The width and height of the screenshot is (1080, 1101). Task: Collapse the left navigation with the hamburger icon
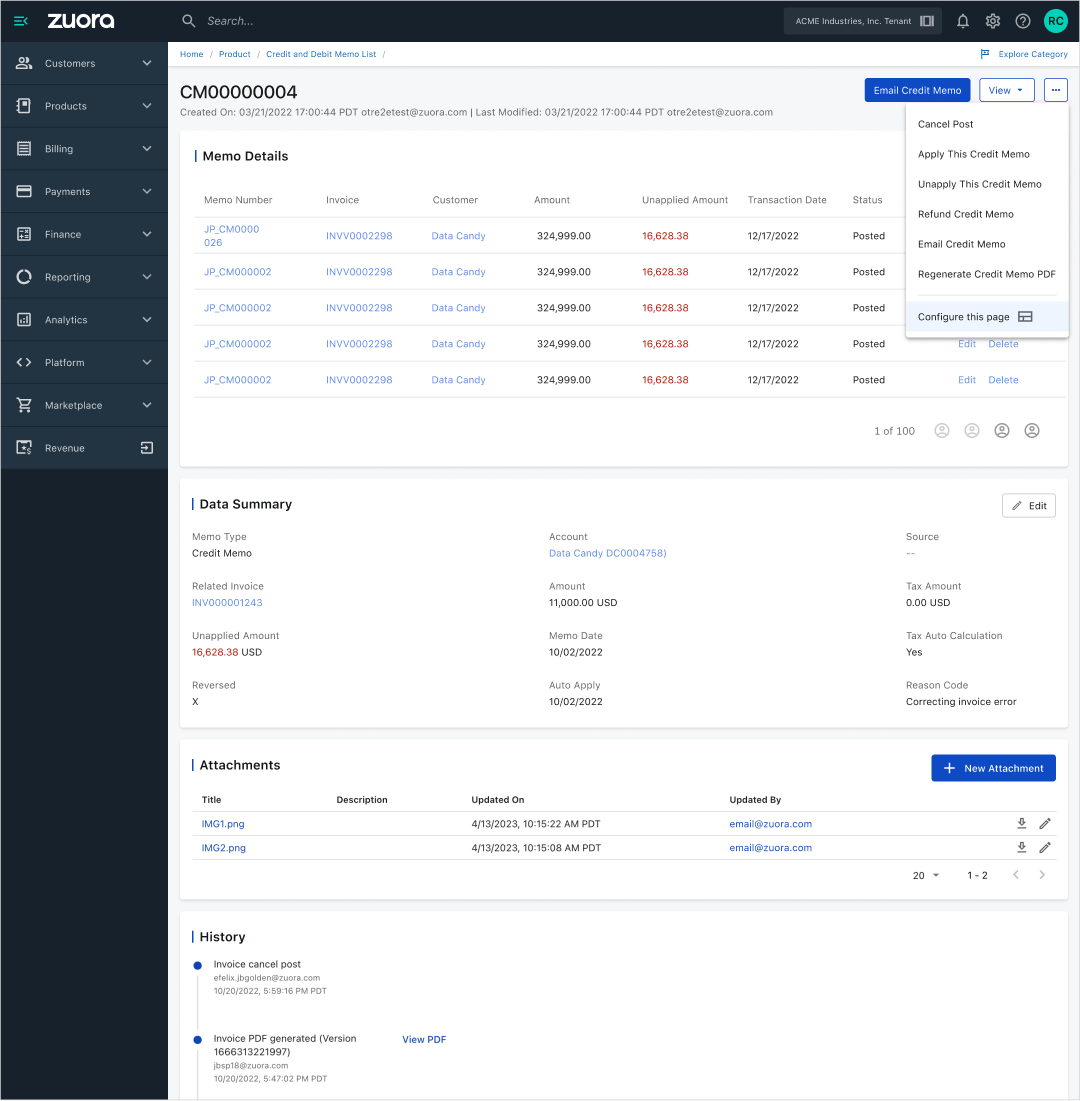tap(20, 20)
